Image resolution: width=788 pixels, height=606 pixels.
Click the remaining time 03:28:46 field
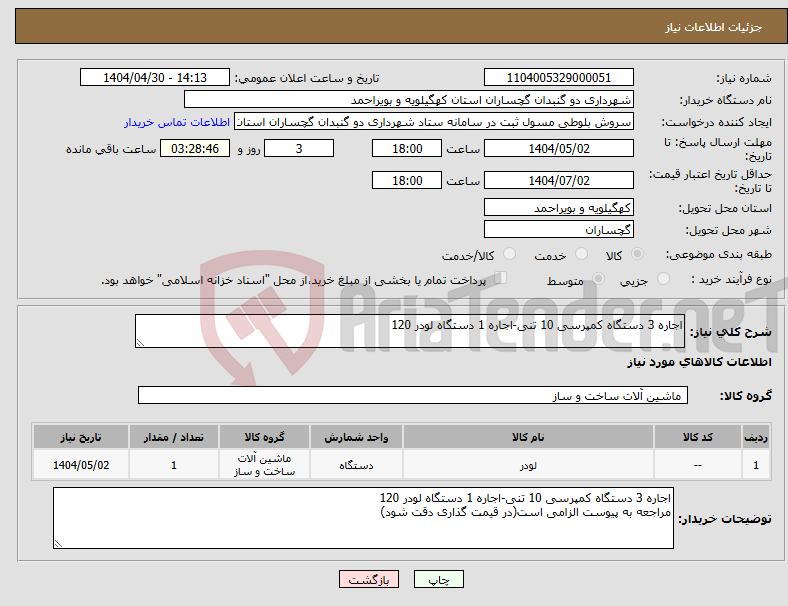[x=195, y=148]
